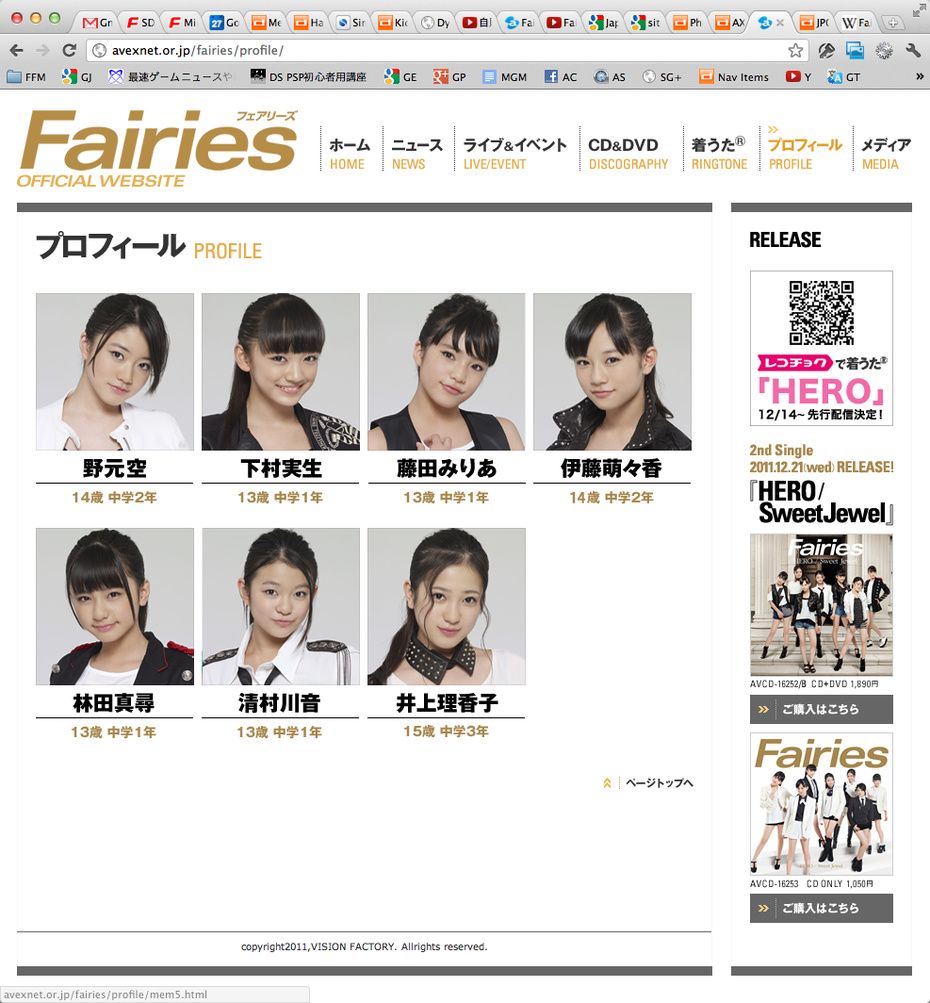930x1003 pixels.
Task: Click ご購入はこちら under CD ONLY edition
Action: (x=821, y=908)
